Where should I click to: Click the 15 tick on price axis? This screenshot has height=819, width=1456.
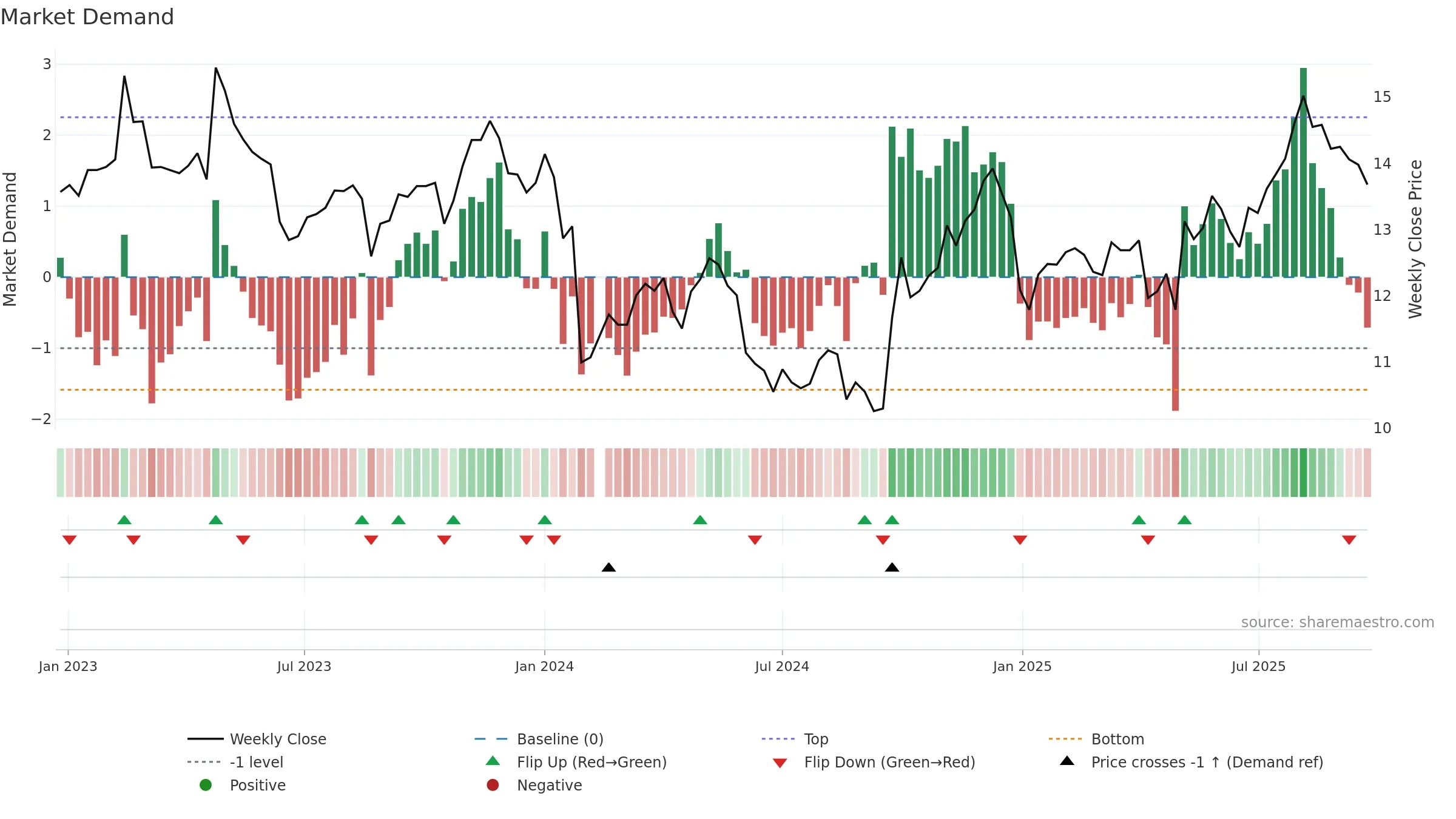pos(1382,97)
